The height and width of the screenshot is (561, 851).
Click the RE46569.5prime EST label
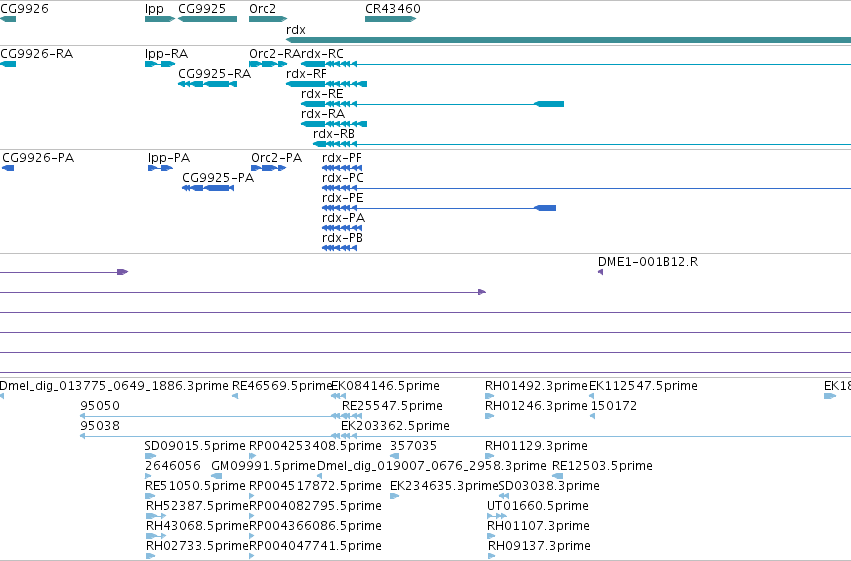point(282,386)
